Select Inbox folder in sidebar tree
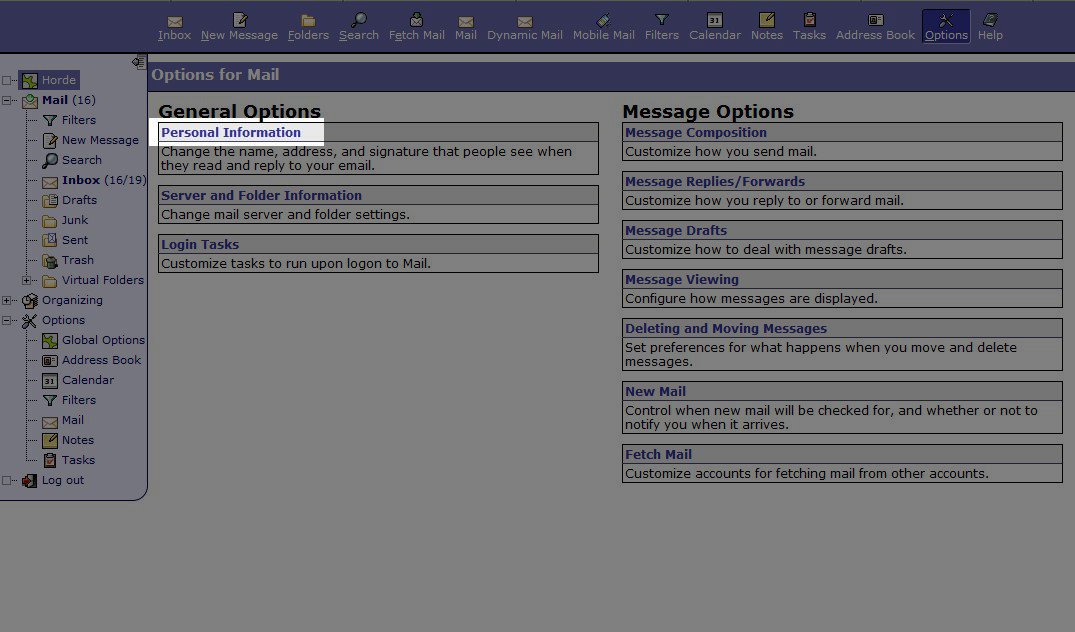Screen dimensions: 1075x632 click(81, 180)
